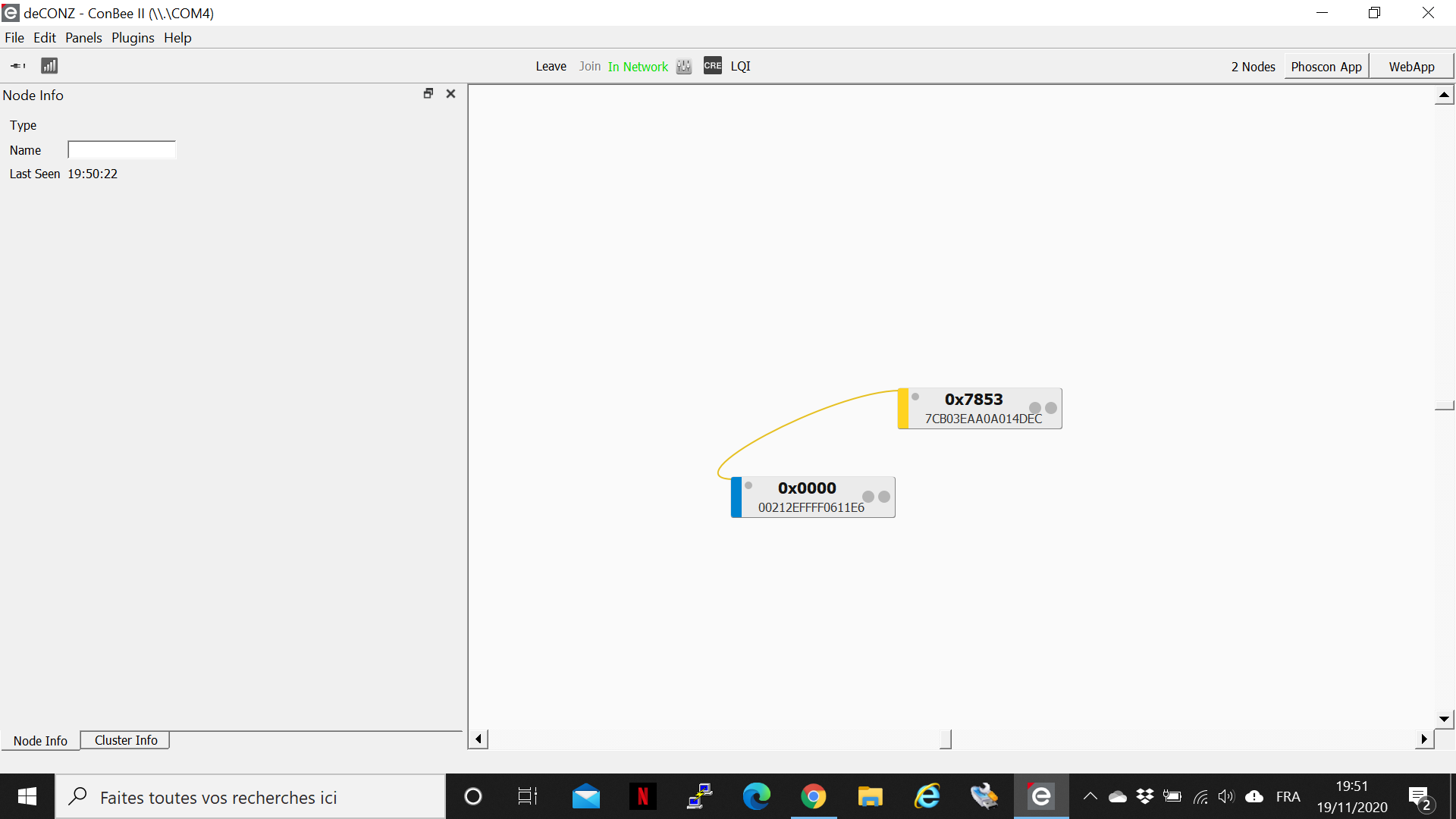Click the network settings icon beside In Network
This screenshot has height=819, width=1456.
point(684,67)
